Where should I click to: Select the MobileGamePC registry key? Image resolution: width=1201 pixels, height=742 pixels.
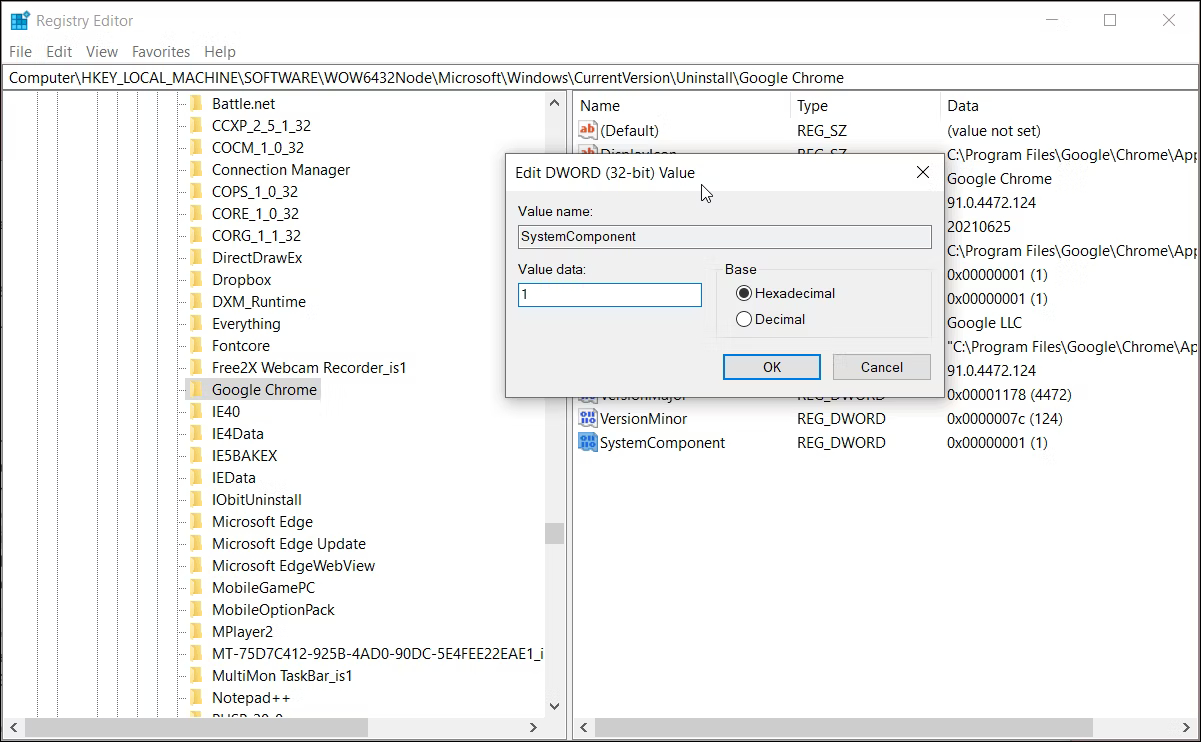pos(263,587)
